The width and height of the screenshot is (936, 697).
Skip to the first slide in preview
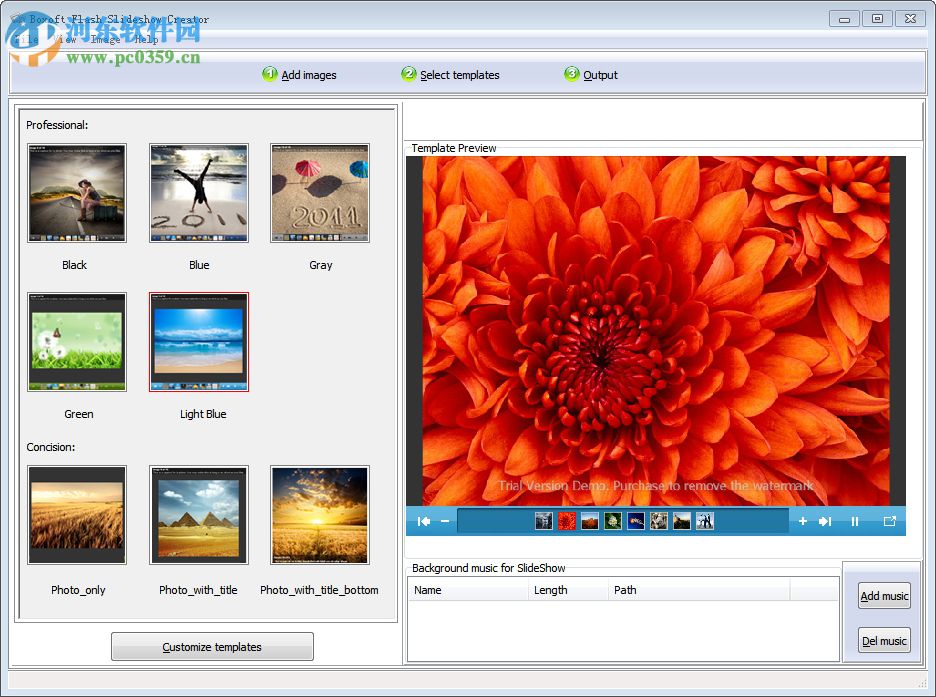(x=423, y=521)
